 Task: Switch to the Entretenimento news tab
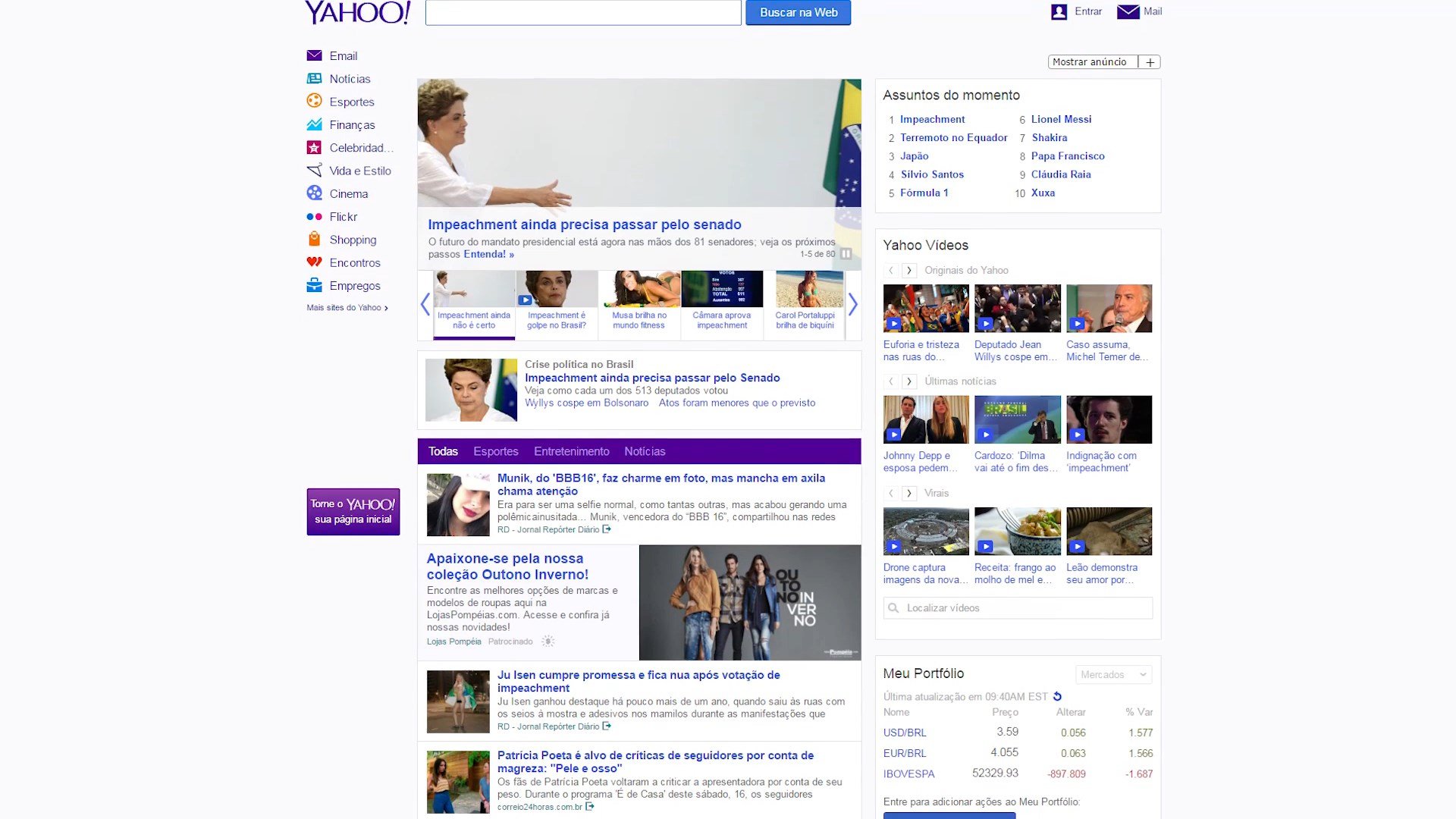(571, 451)
